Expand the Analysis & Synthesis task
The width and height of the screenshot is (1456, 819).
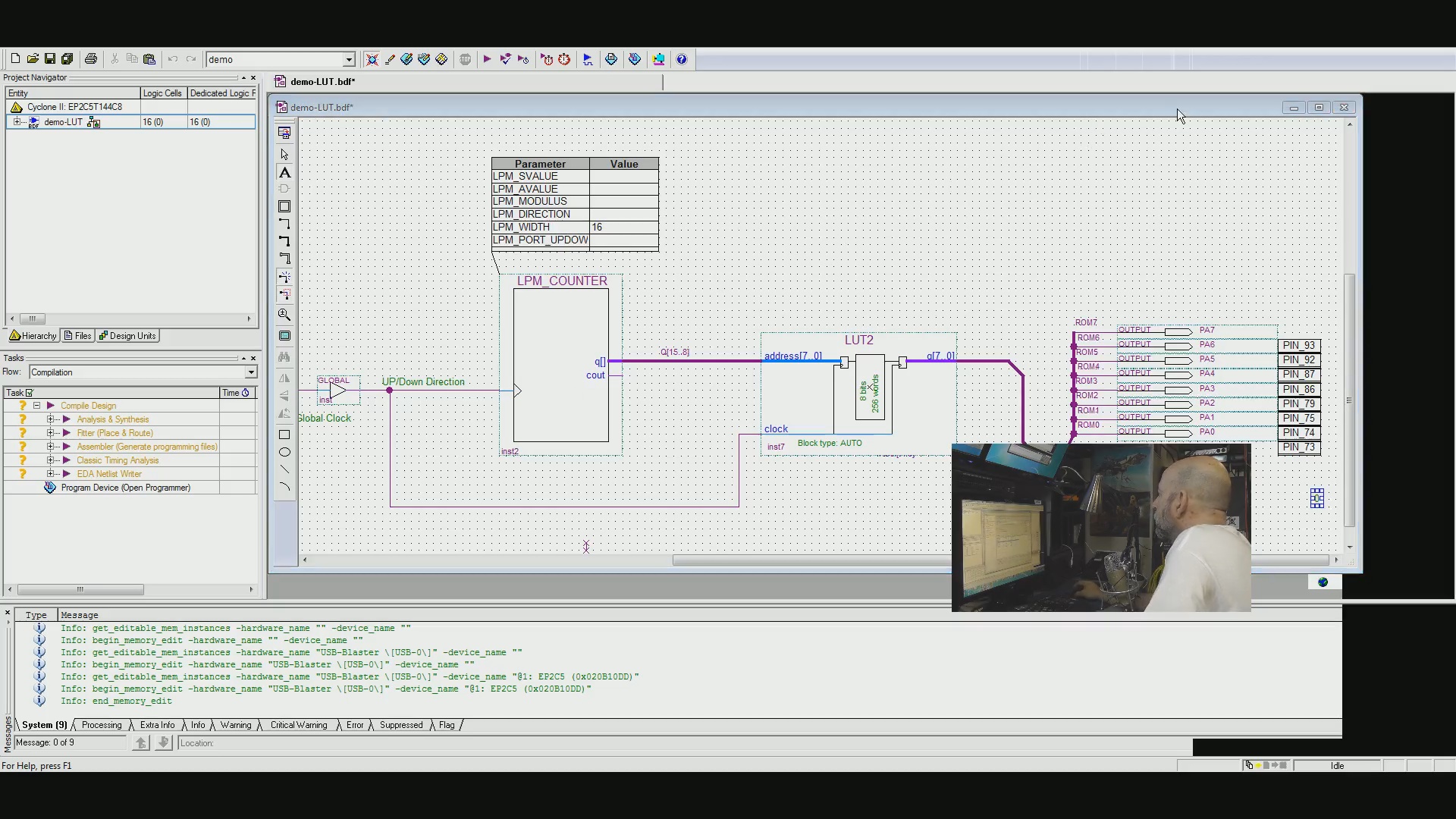pyautogui.click(x=51, y=419)
